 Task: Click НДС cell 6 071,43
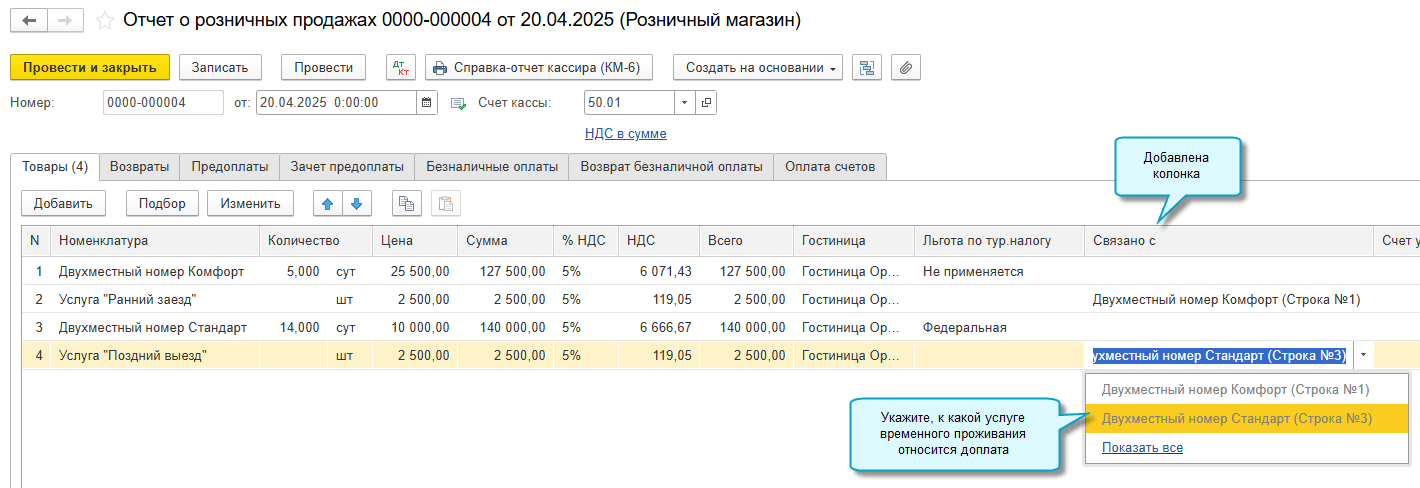tap(659, 271)
